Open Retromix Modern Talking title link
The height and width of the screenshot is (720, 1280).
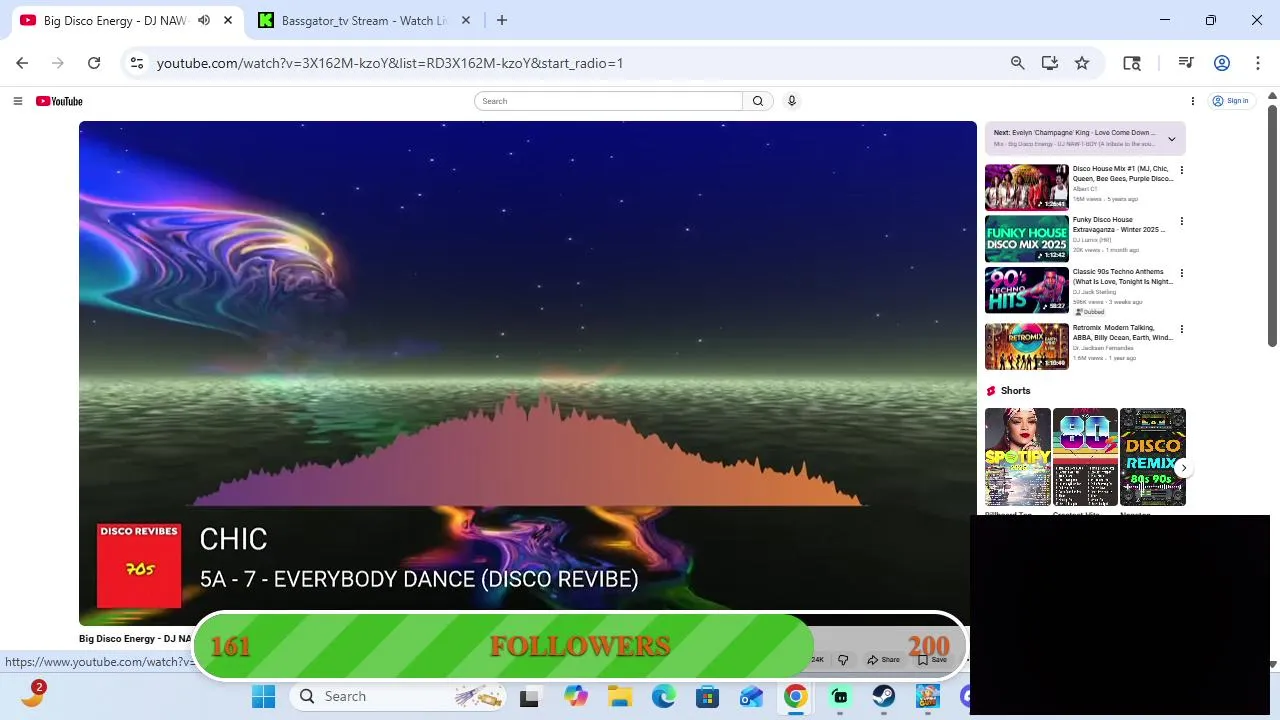pyautogui.click(x=1123, y=333)
